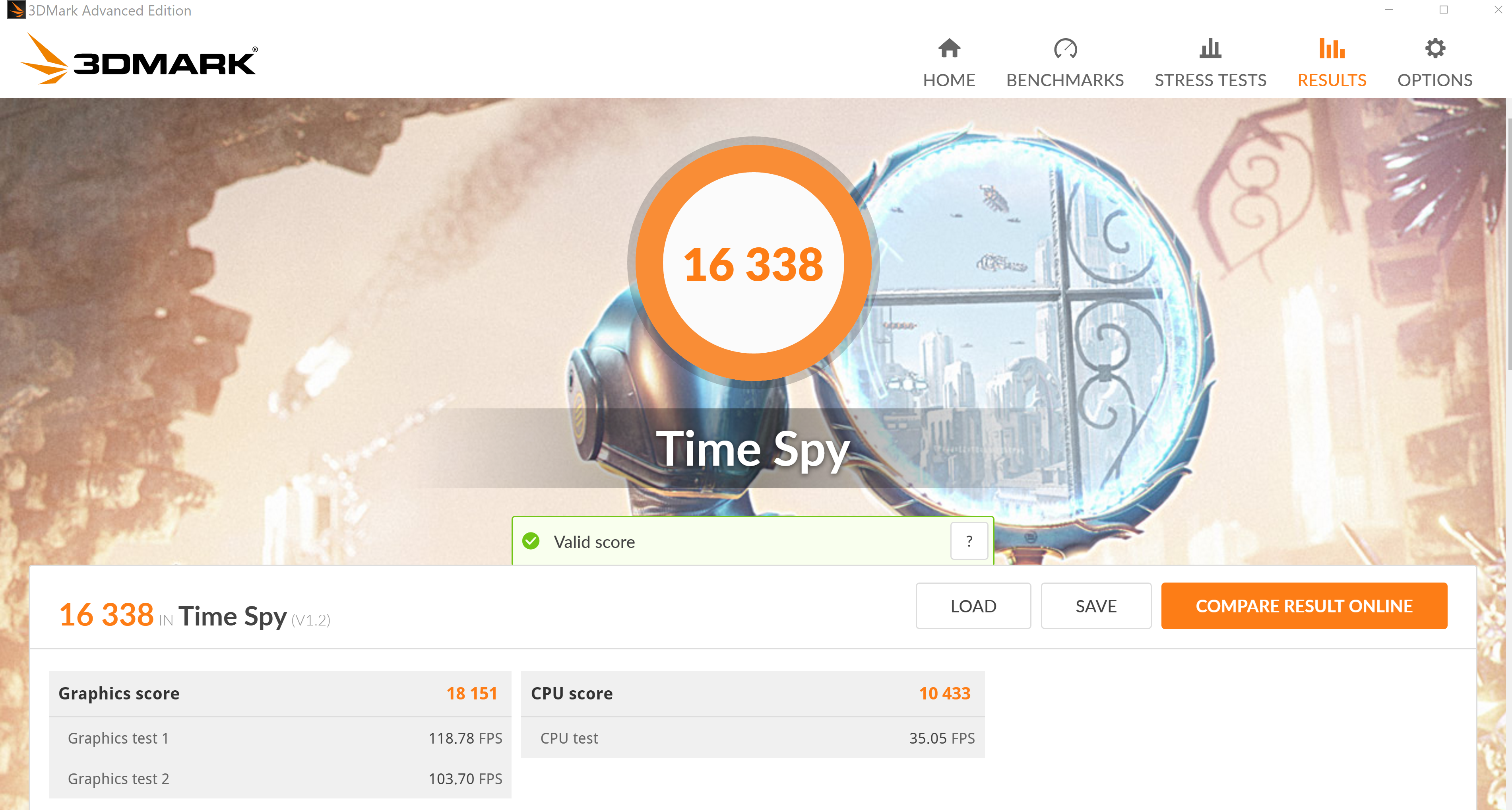
Task: Click the Home house icon
Action: click(x=948, y=48)
